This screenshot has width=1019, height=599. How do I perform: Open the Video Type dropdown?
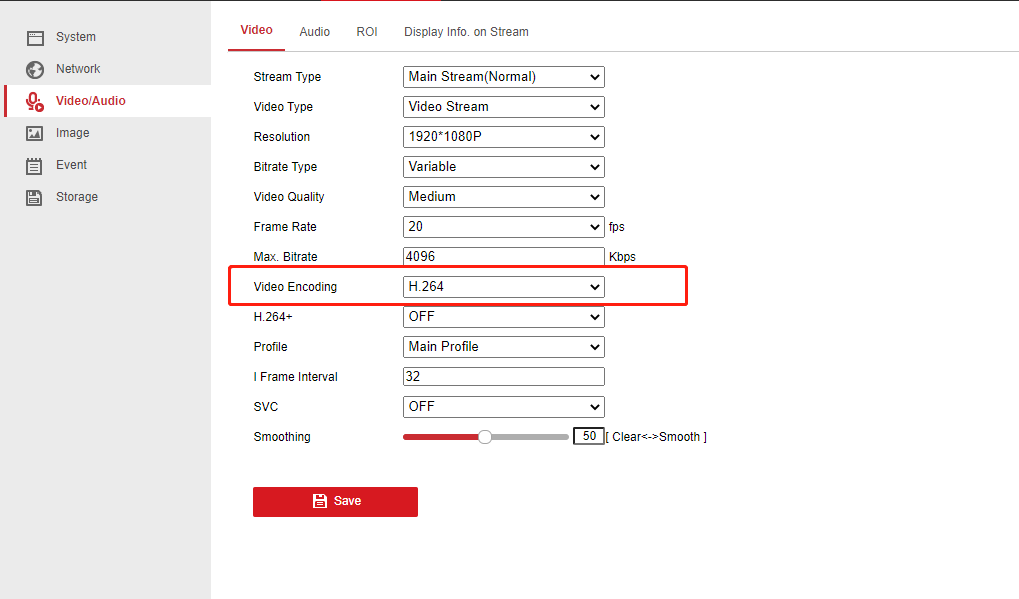tap(504, 107)
